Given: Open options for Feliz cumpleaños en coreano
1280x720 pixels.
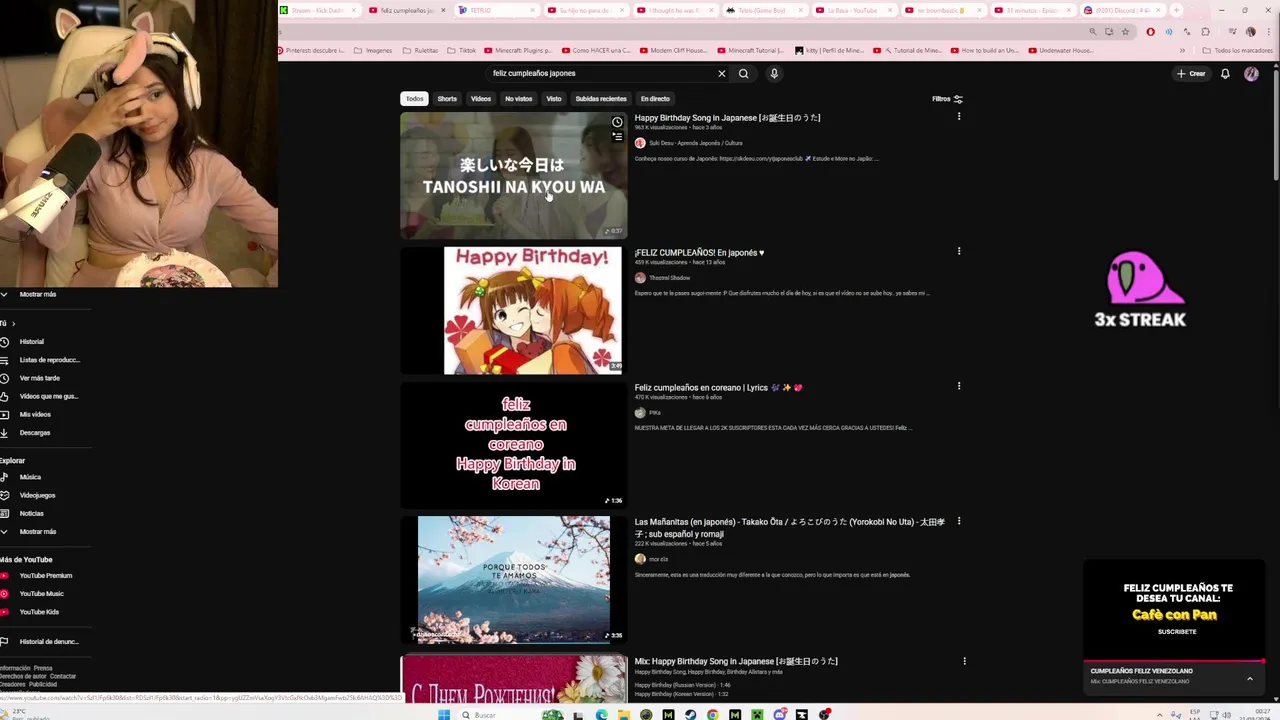Looking at the screenshot, I should pos(959,387).
